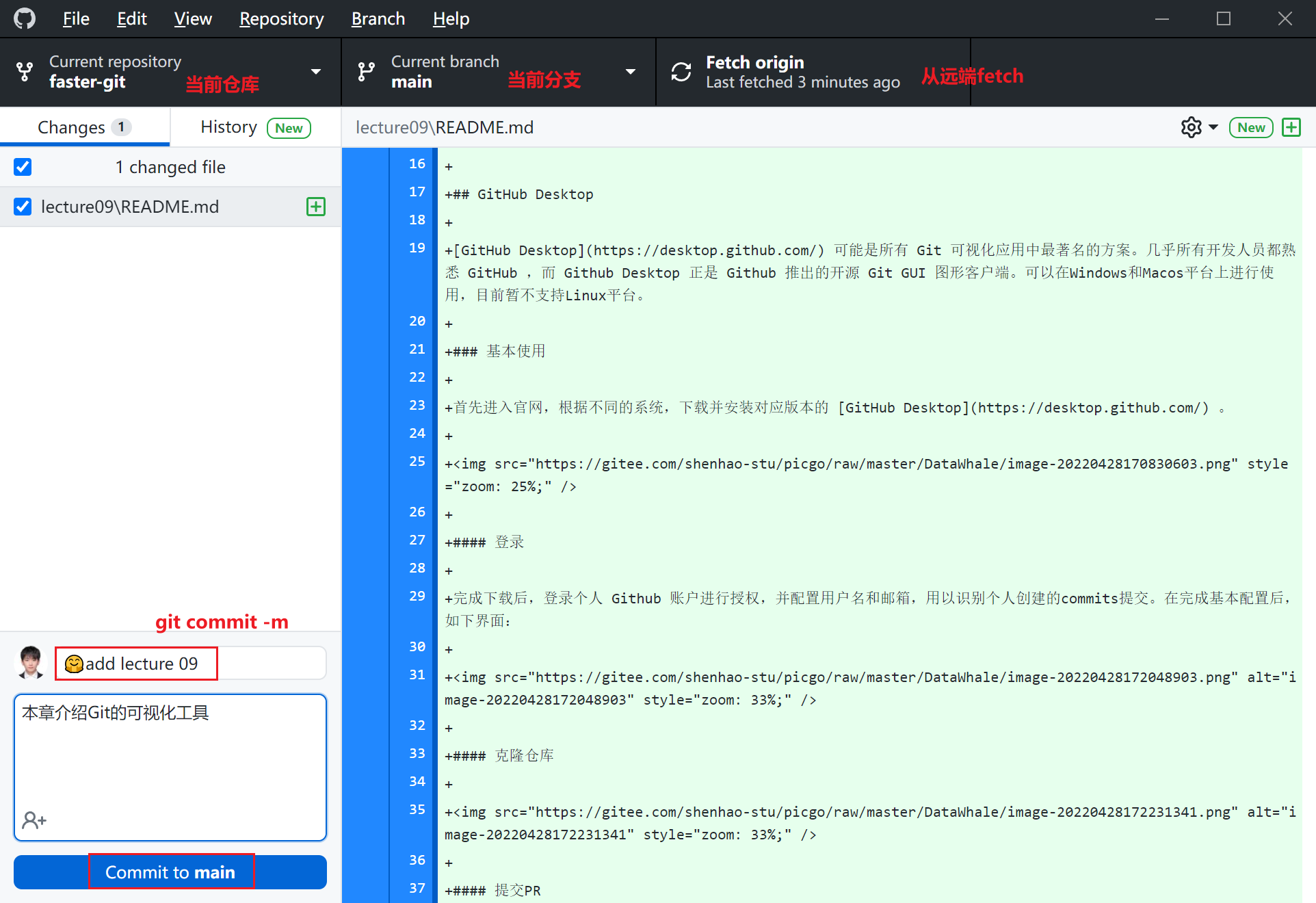Open diff settings gear icon
Viewport: 1316px width, 903px height.
click(1191, 127)
